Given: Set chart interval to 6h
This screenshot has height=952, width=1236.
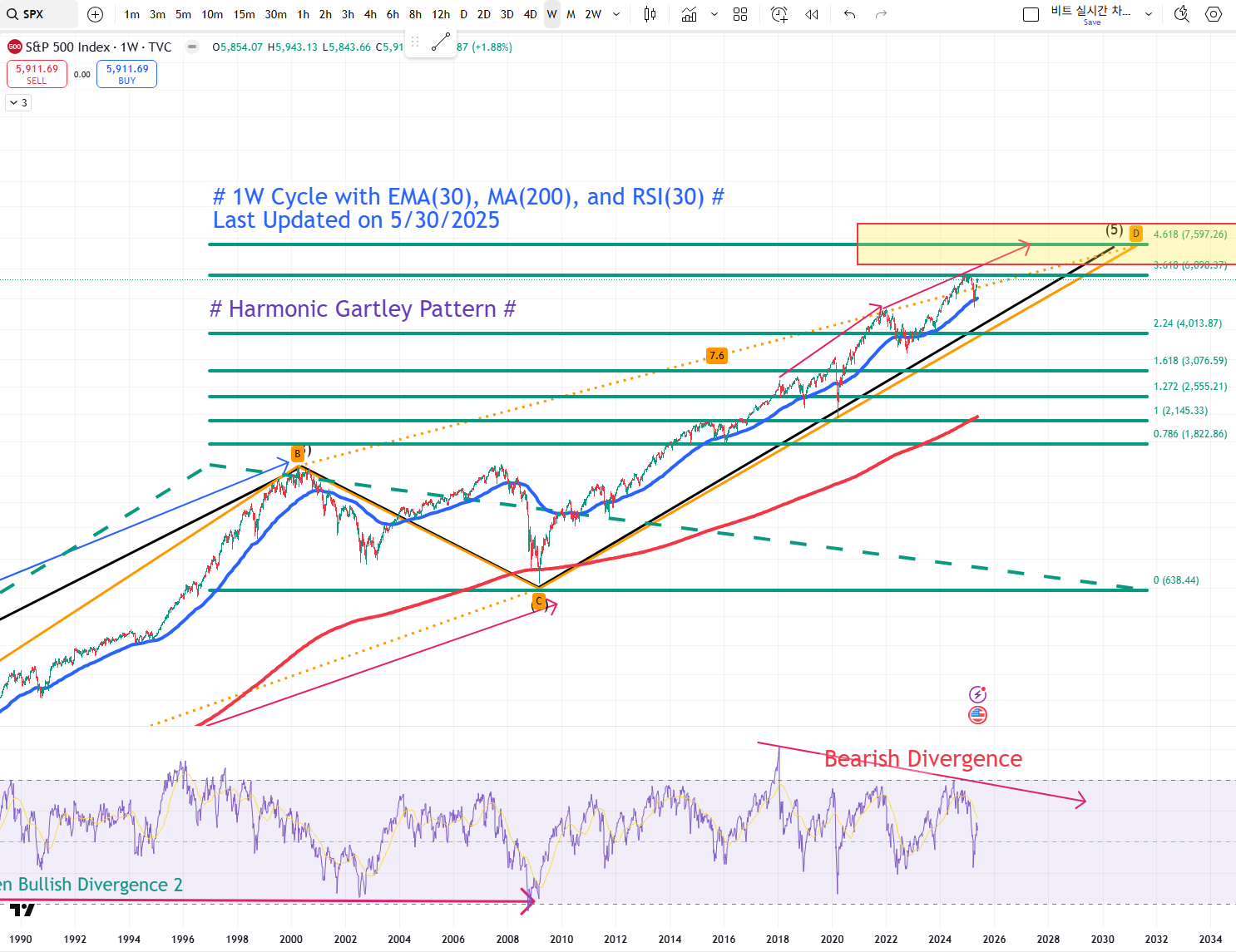Looking at the screenshot, I should [x=393, y=14].
